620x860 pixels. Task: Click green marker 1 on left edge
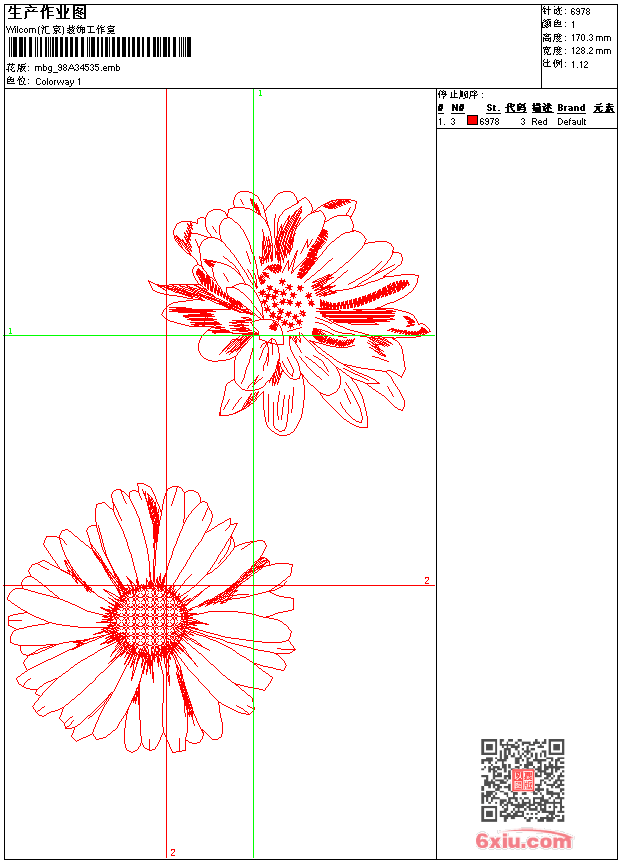(x=10, y=331)
